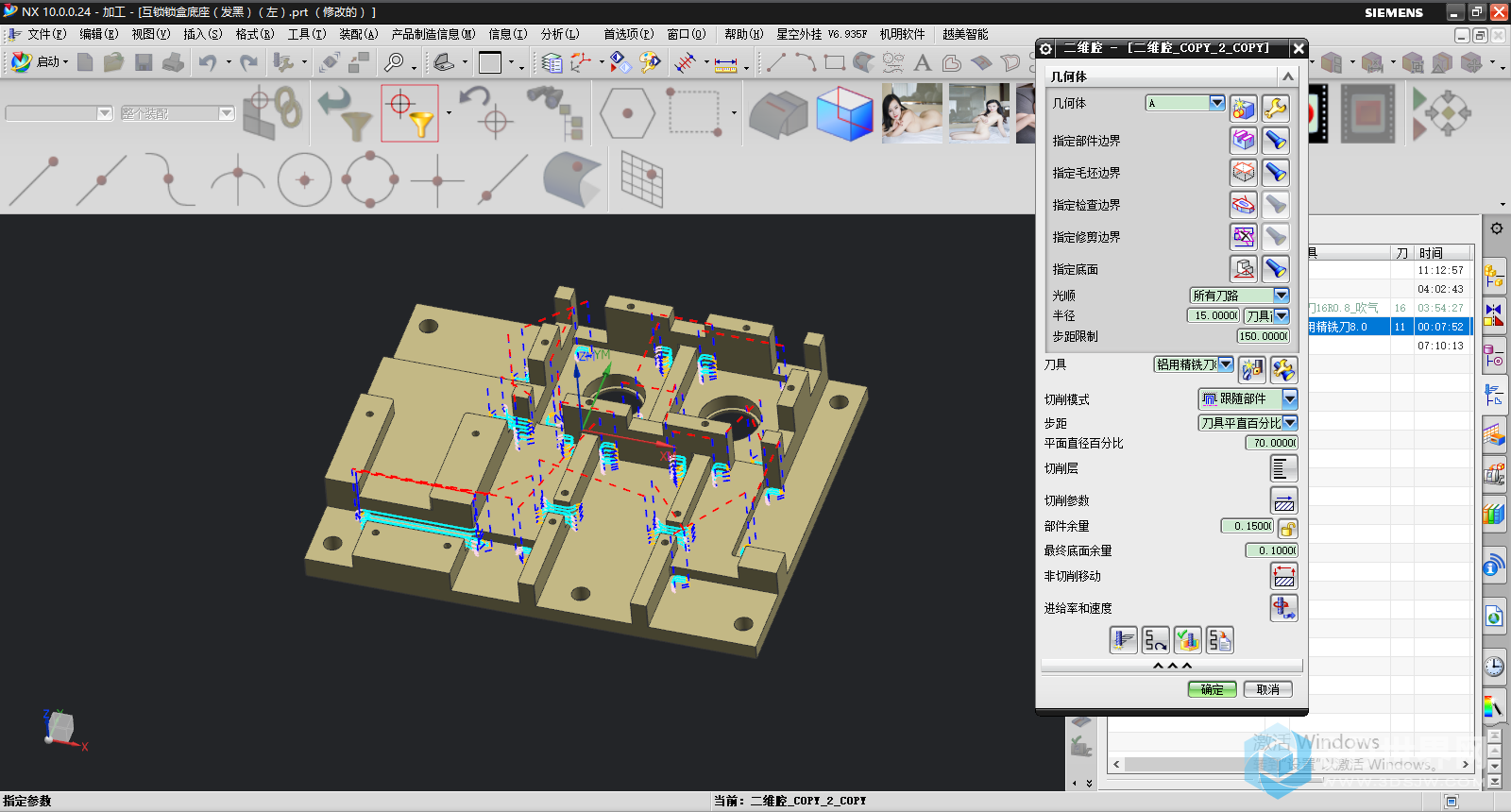The image size is (1511, 812).
Task: Click the dialog settings gear icon in title
Action: coord(1045,48)
